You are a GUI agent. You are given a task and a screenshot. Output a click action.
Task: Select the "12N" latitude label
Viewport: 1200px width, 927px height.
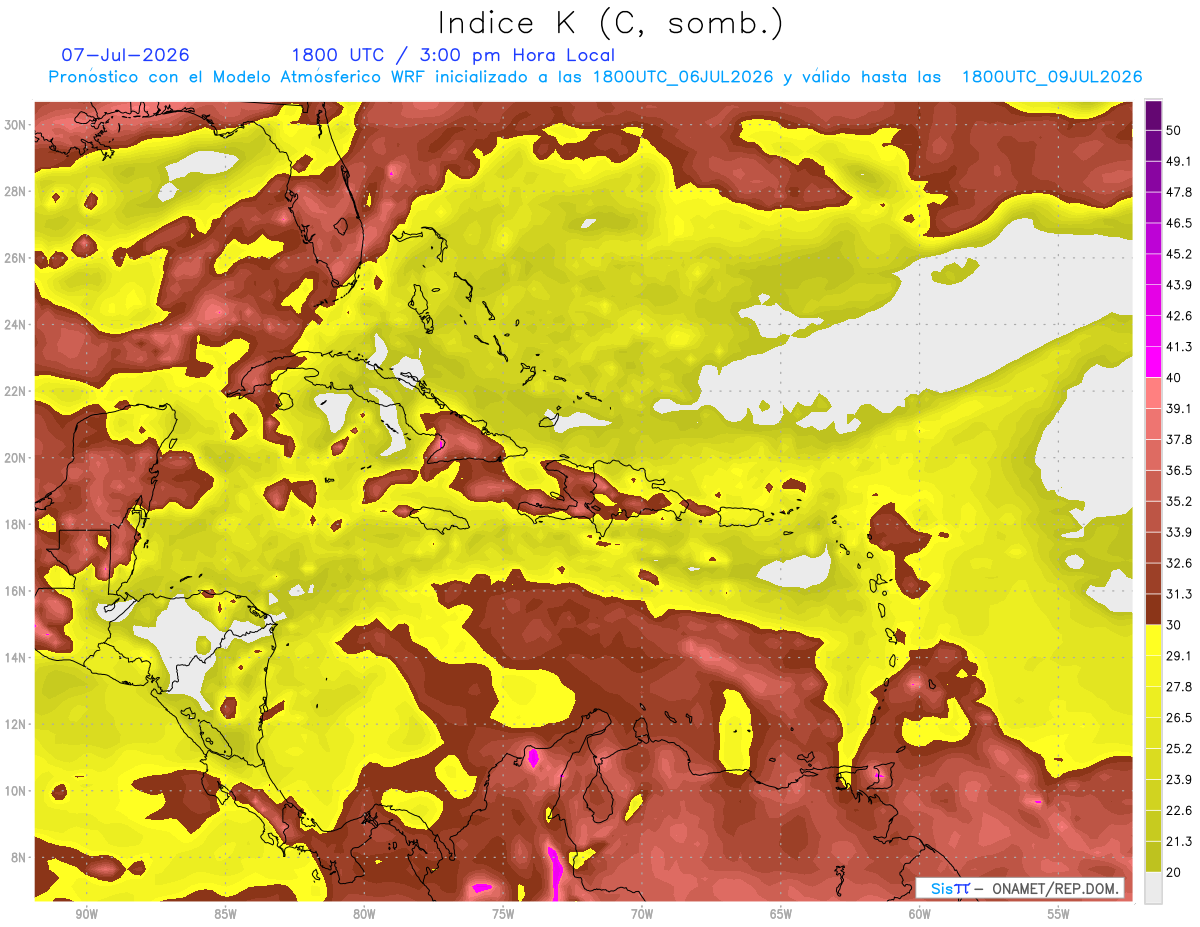click(16, 724)
